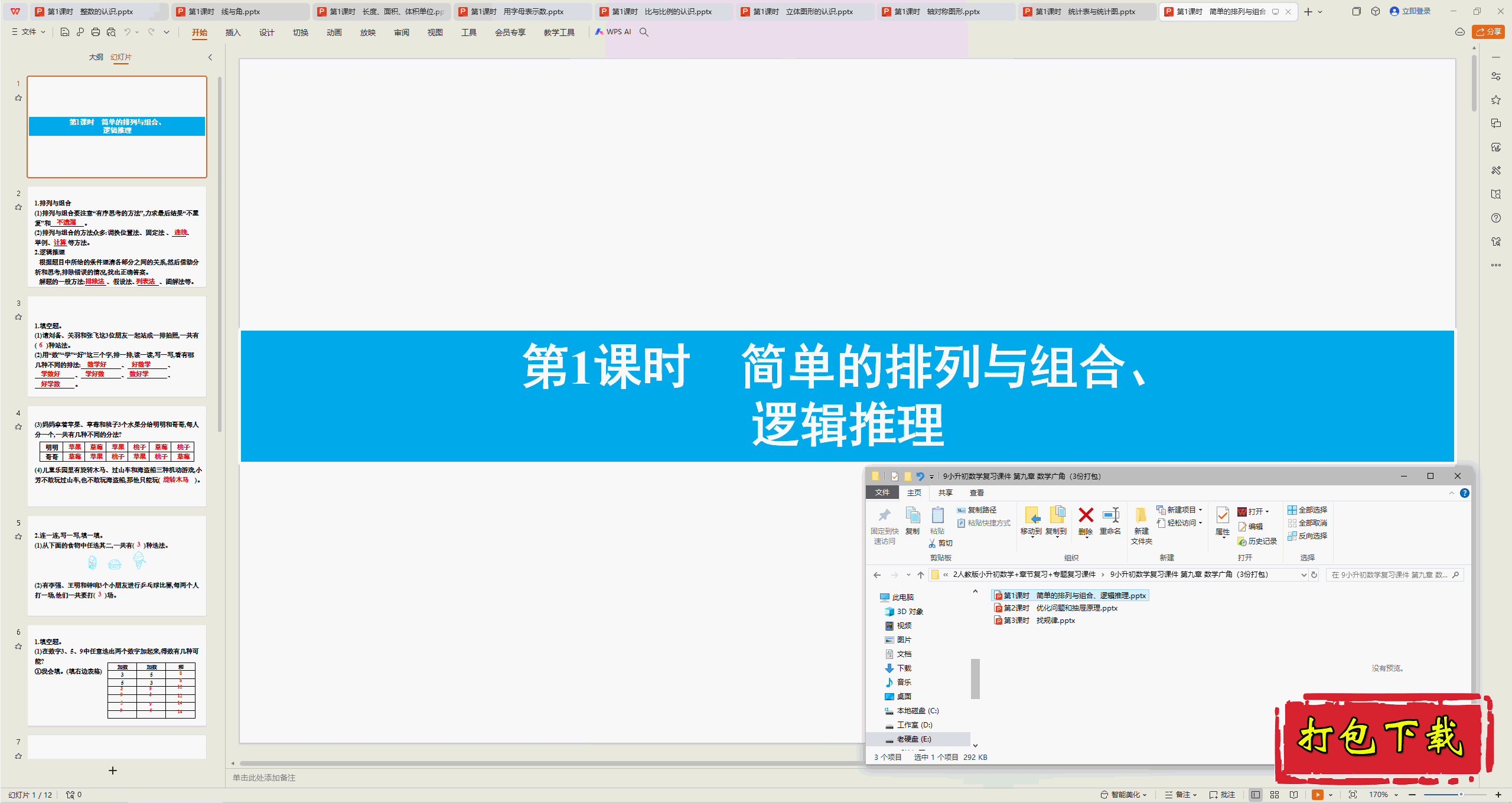Open the Smart Beautify dropdown in the status bar
Screen dimensions: 1512x803
[x=1124, y=795]
